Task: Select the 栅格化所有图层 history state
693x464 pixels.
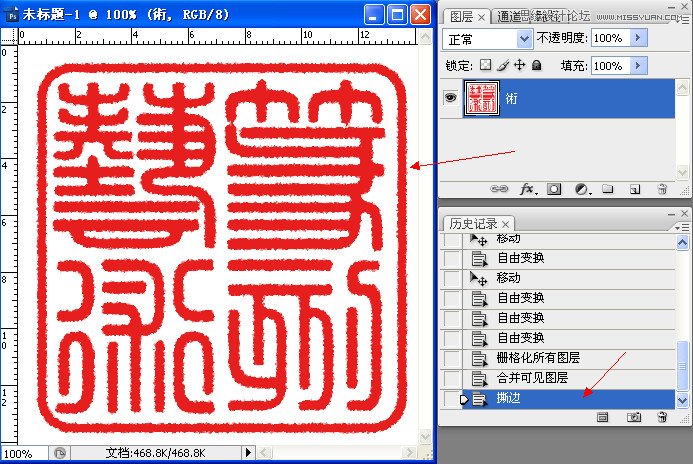Action: pos(569,358)
